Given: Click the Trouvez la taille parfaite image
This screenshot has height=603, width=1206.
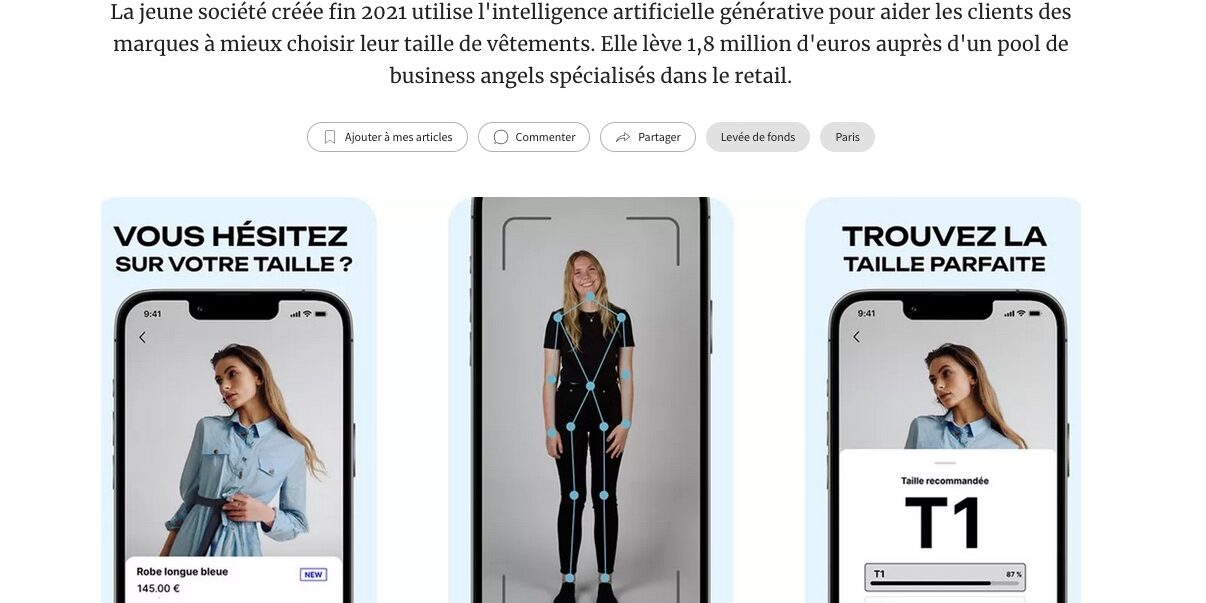Looking at the screenshot, I should tap(944, 400).
